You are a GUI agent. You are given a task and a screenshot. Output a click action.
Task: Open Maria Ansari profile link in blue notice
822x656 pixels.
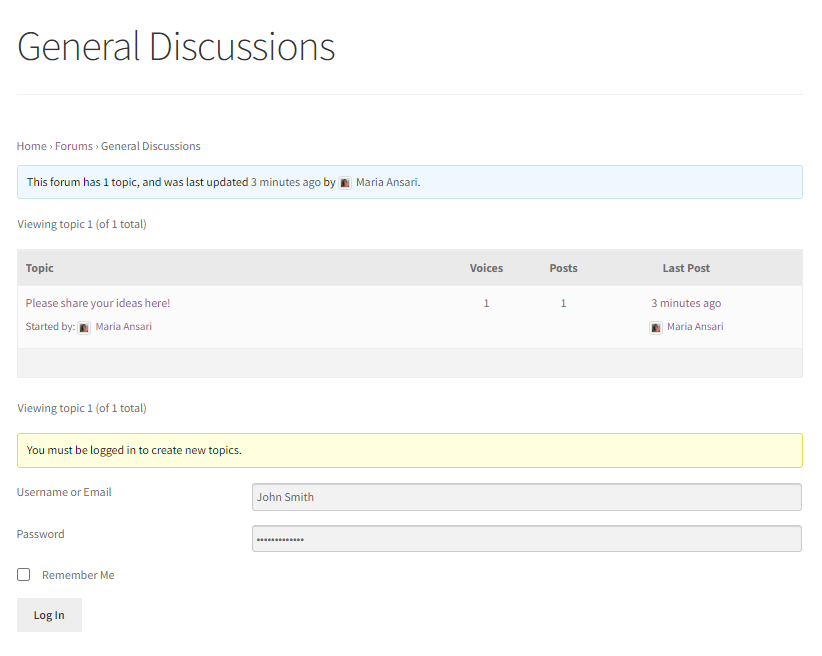point(387,182)
